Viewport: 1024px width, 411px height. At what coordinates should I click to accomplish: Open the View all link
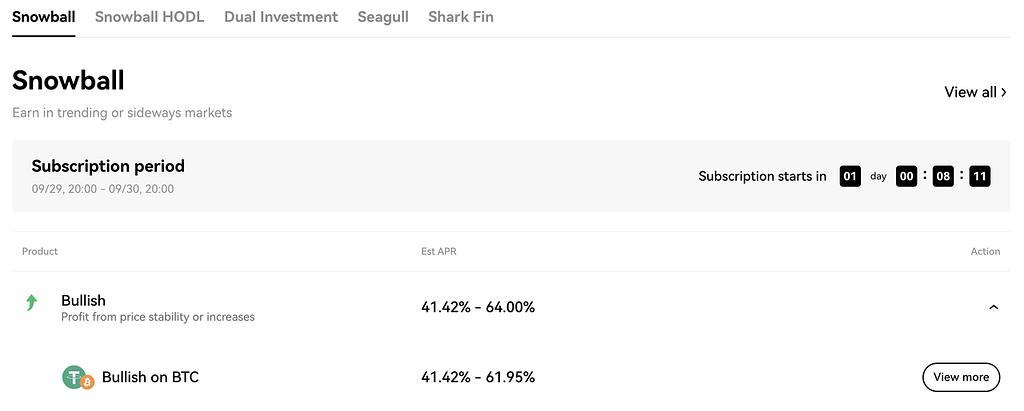click(975, 92)
